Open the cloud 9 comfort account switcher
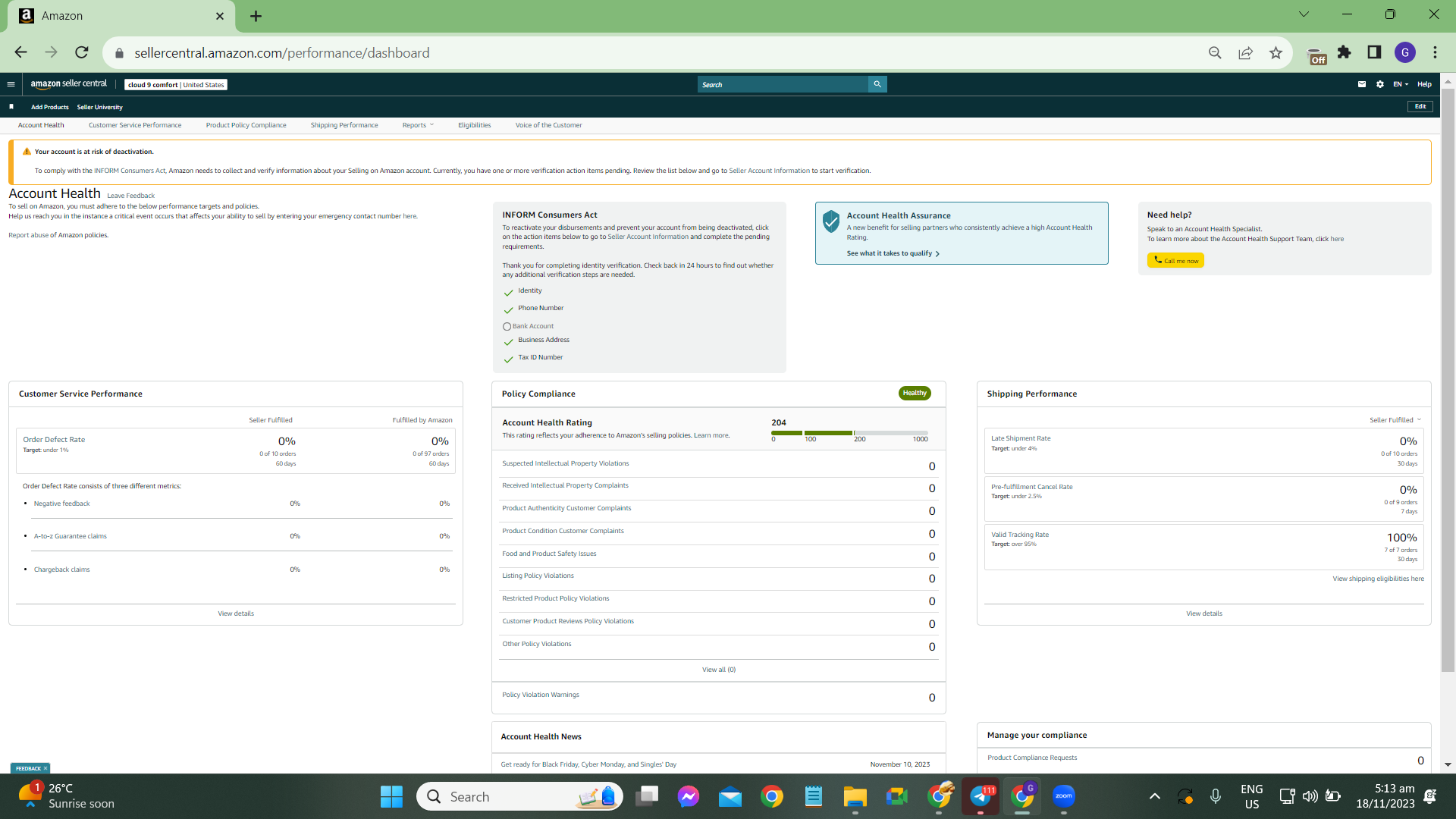The height and width of the screenshot is (819, 1456). click(176, 85)
